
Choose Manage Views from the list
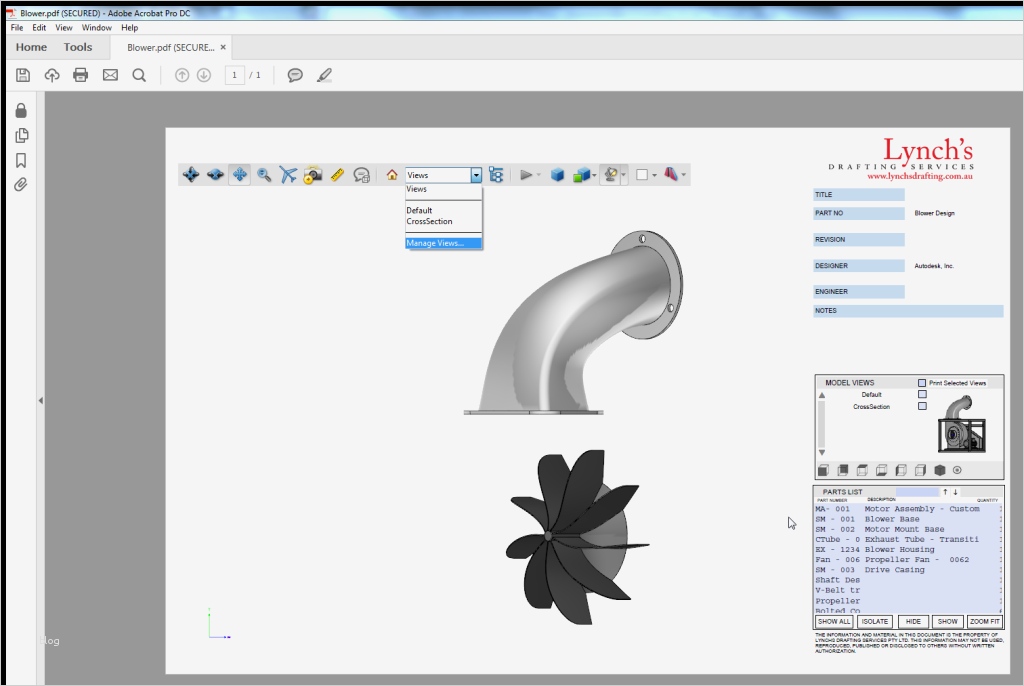436,243
